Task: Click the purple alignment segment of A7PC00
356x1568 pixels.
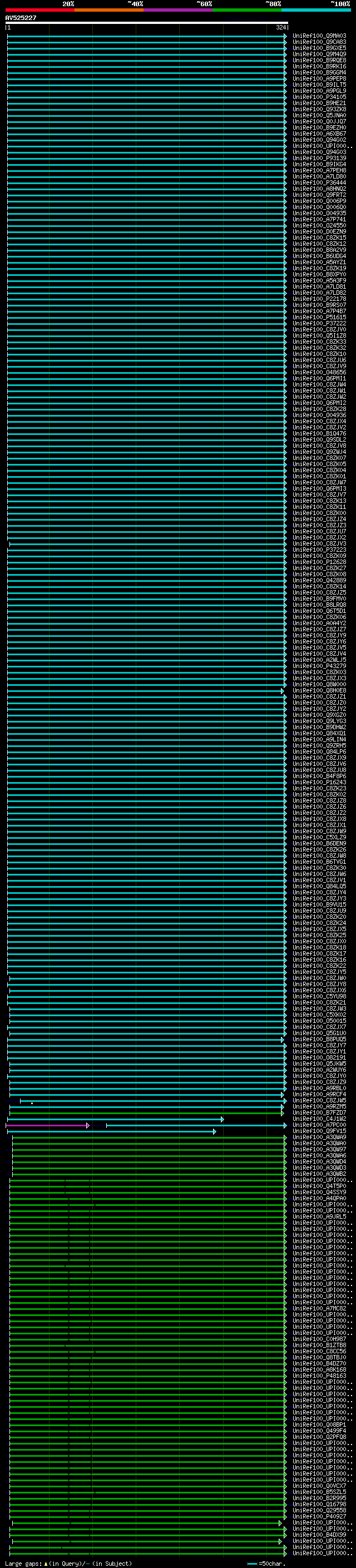Action: pos(47,1125)
